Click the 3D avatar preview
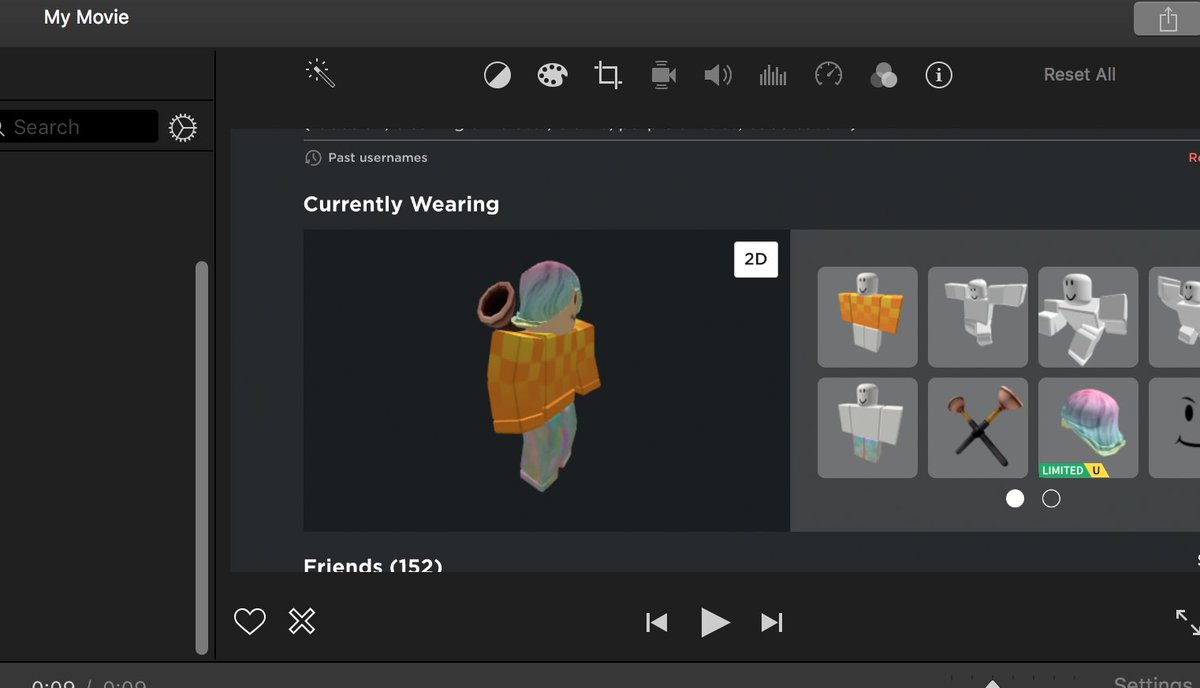Image resolution: width=1200 pixels, height=688 pixels. point(546,381)
